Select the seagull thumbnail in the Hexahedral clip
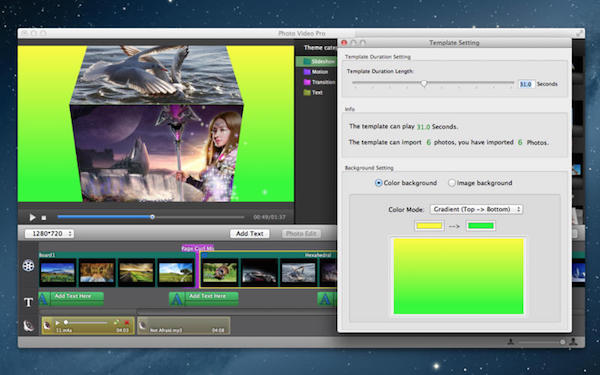Image resolution: width=600 pixels, height=375 pixels. pos(298,272)
